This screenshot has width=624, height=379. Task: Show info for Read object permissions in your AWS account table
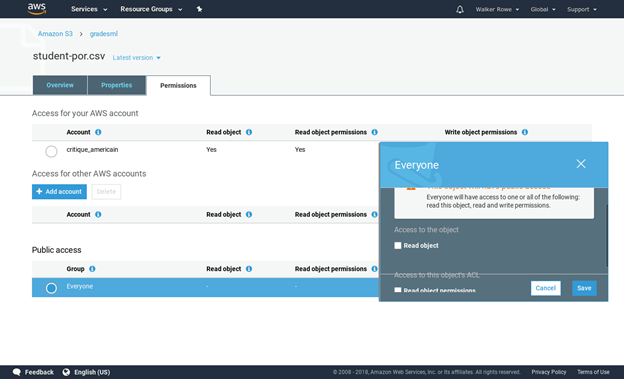(x=374, y=132)
